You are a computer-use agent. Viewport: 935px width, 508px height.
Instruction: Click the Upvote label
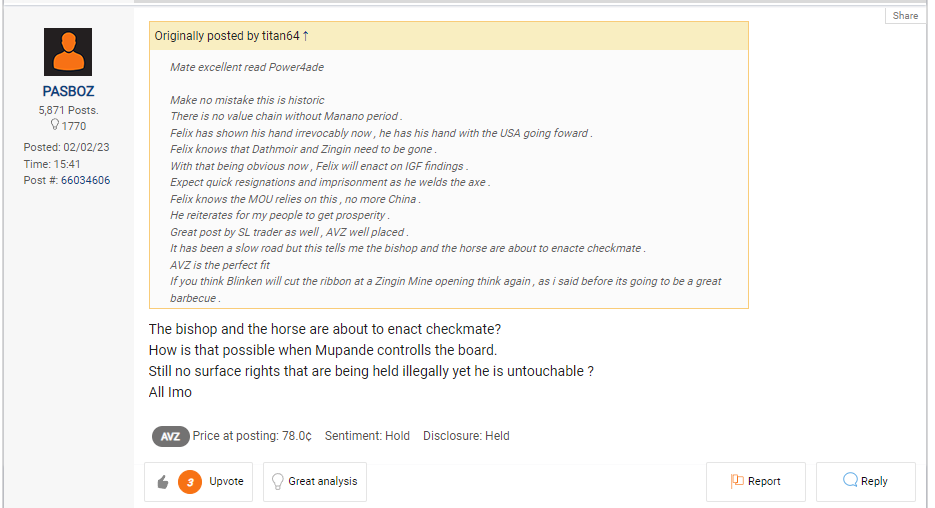click(x=226, y=482)
